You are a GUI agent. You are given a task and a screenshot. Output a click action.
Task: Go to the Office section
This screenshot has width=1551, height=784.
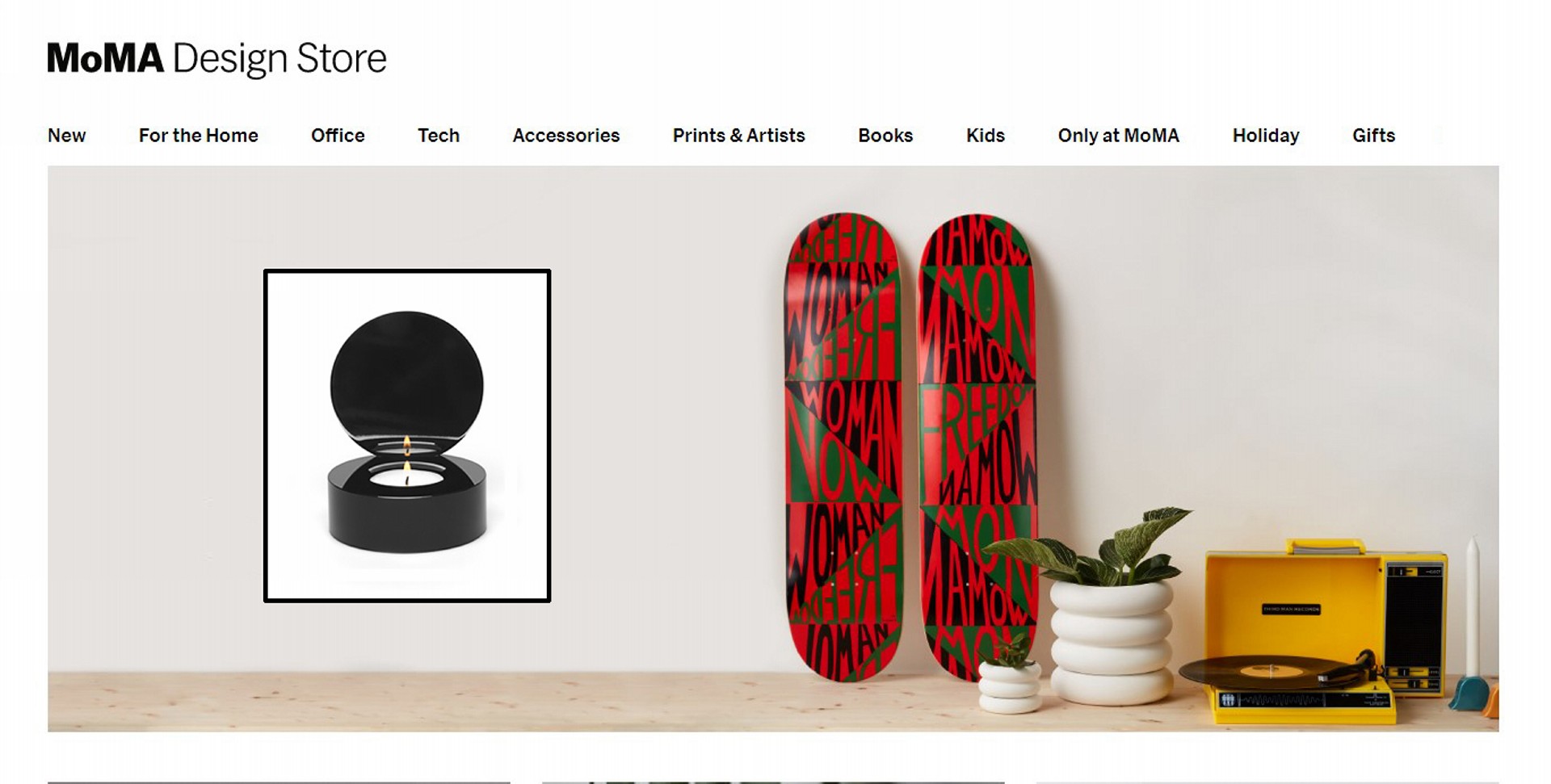[x=338, y=136]
